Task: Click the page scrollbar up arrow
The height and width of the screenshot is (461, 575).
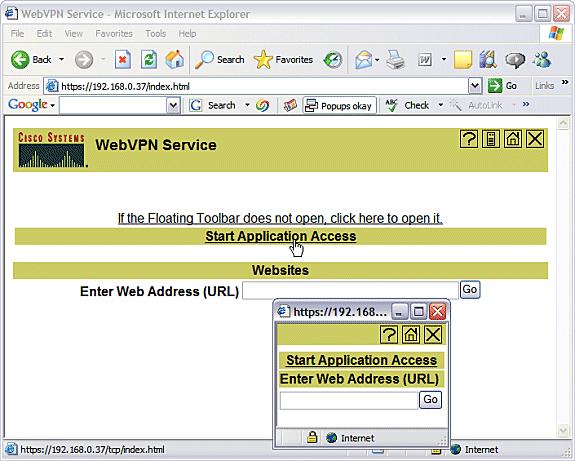Action: [563, 124]
